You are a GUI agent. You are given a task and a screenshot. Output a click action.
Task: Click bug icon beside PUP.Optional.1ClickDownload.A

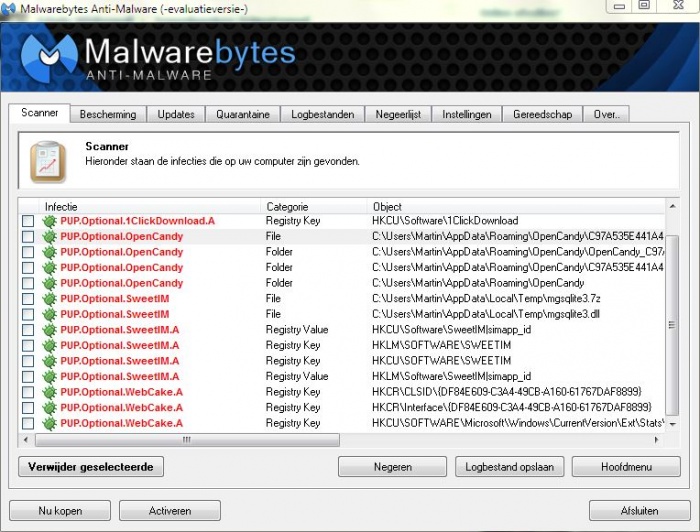click(x=49, y=221)
